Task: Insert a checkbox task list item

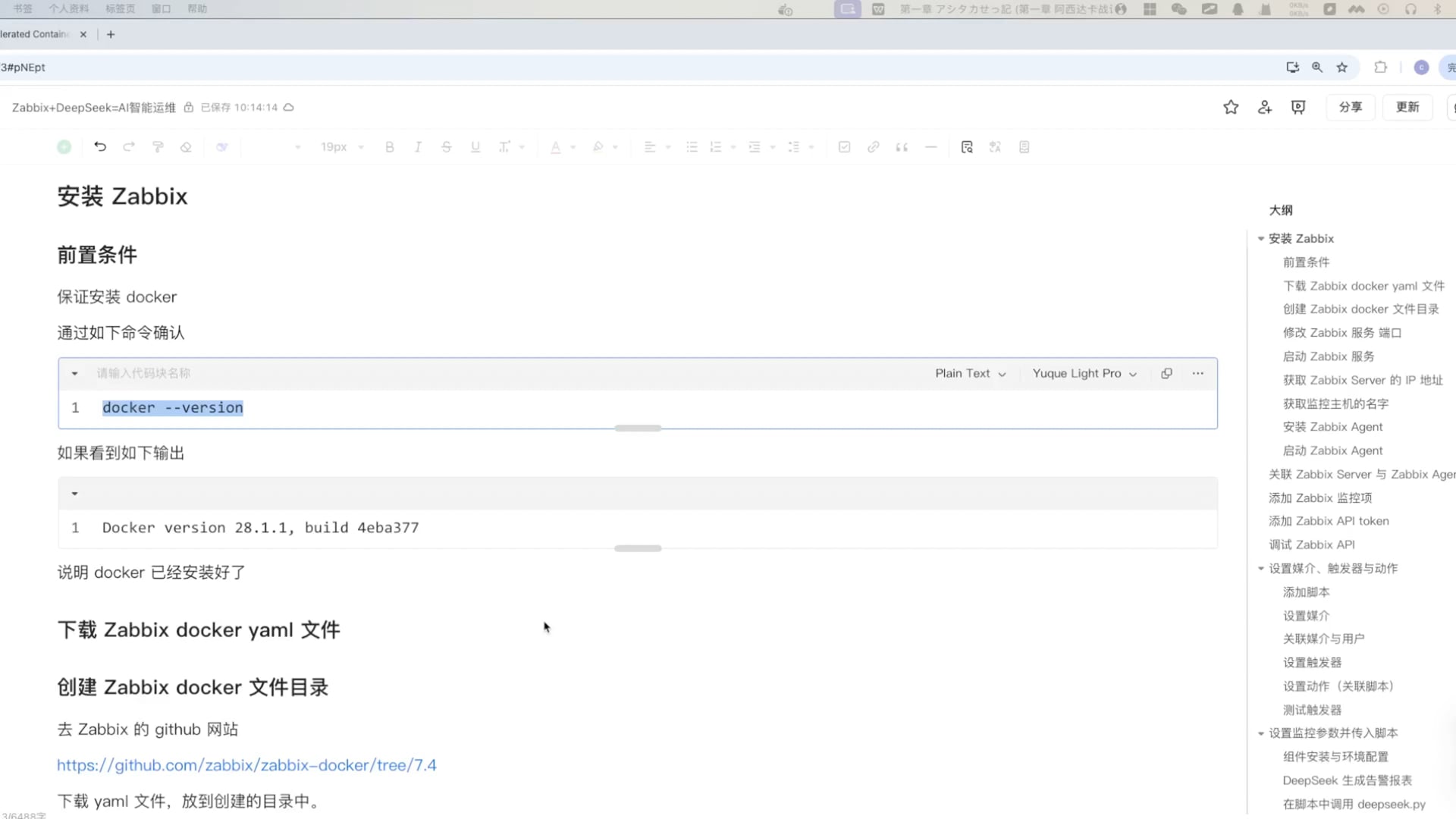Action: [x=844, y=147]
